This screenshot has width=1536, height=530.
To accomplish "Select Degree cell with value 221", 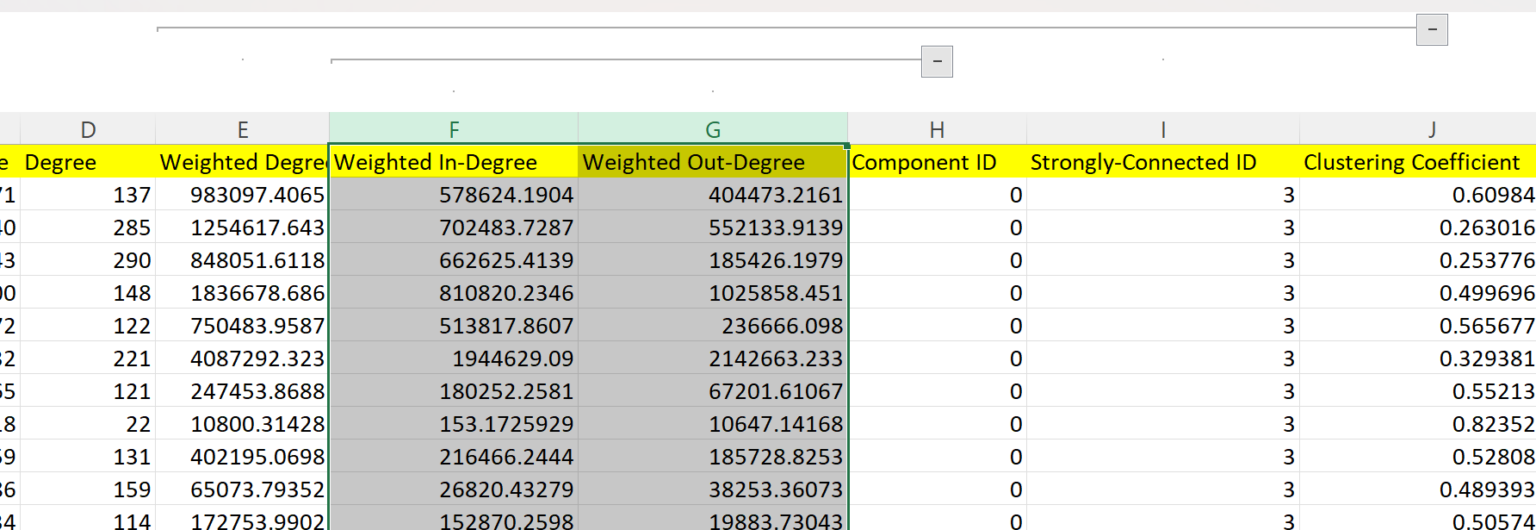I will 88,358.
